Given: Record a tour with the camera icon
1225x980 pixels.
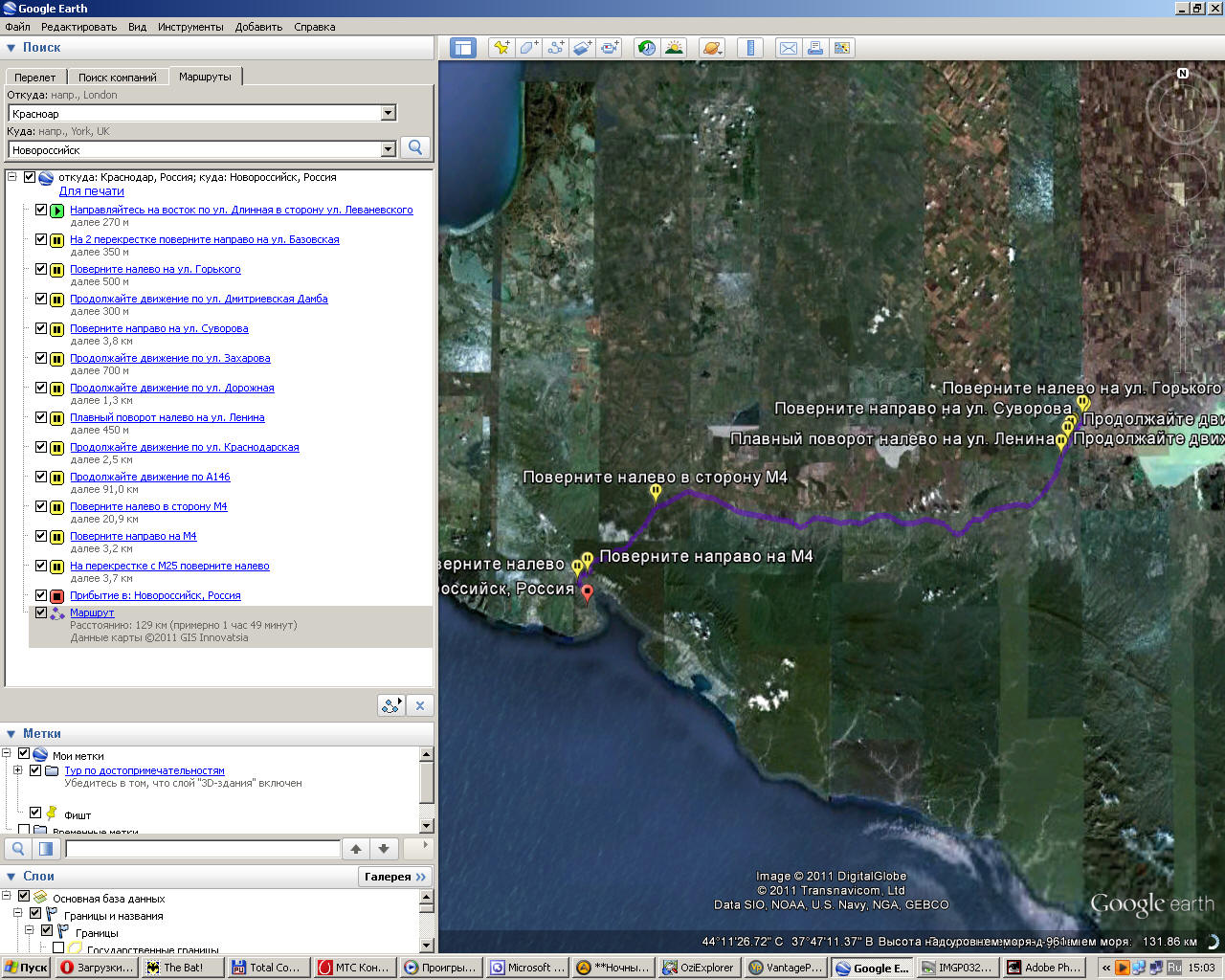Looking at the screenshot, I should pos(610,48).
